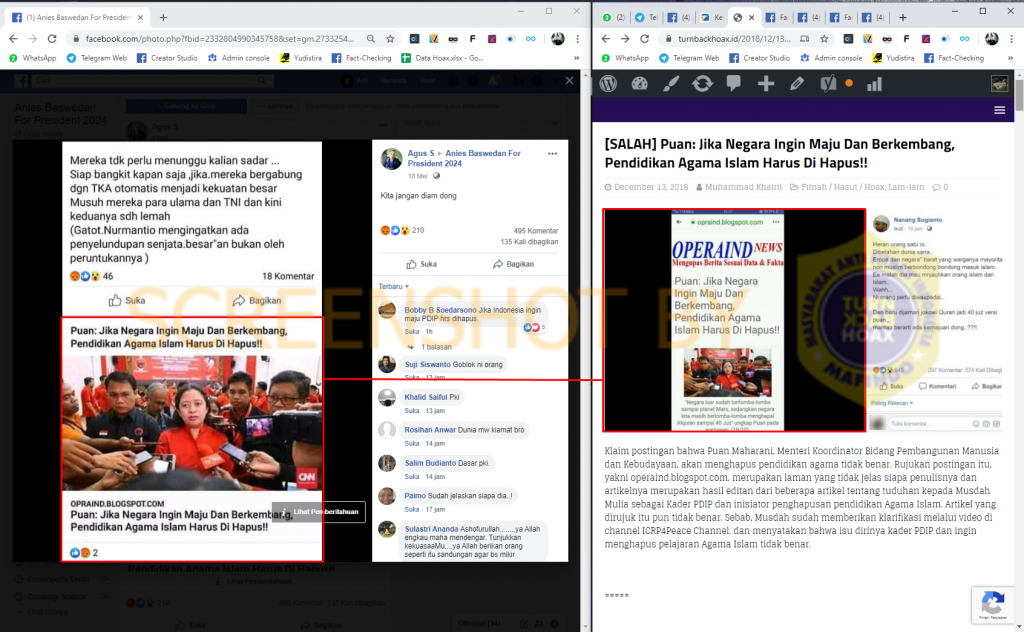Click the WordPress logo in the admin bar

click(x=608, y=84)
